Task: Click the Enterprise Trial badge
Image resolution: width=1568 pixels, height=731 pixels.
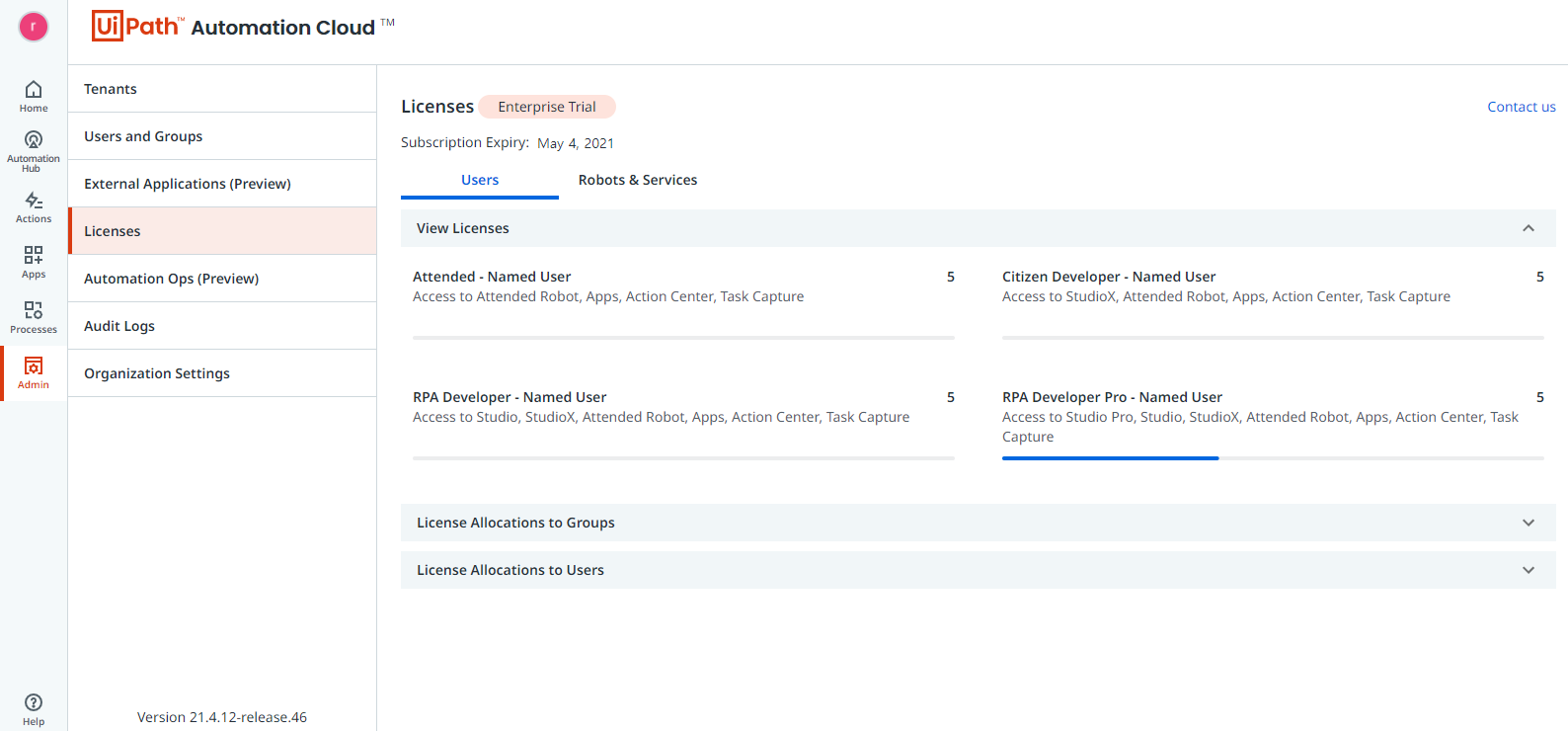Action: point(547,107)
